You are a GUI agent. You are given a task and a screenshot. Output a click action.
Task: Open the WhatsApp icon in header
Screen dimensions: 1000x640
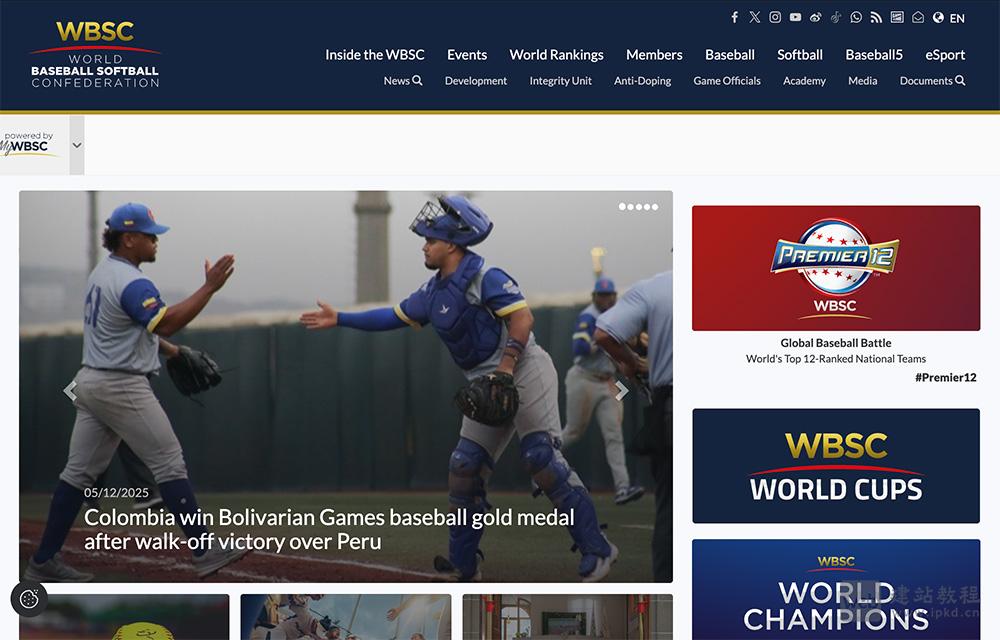tap(856, 17)
